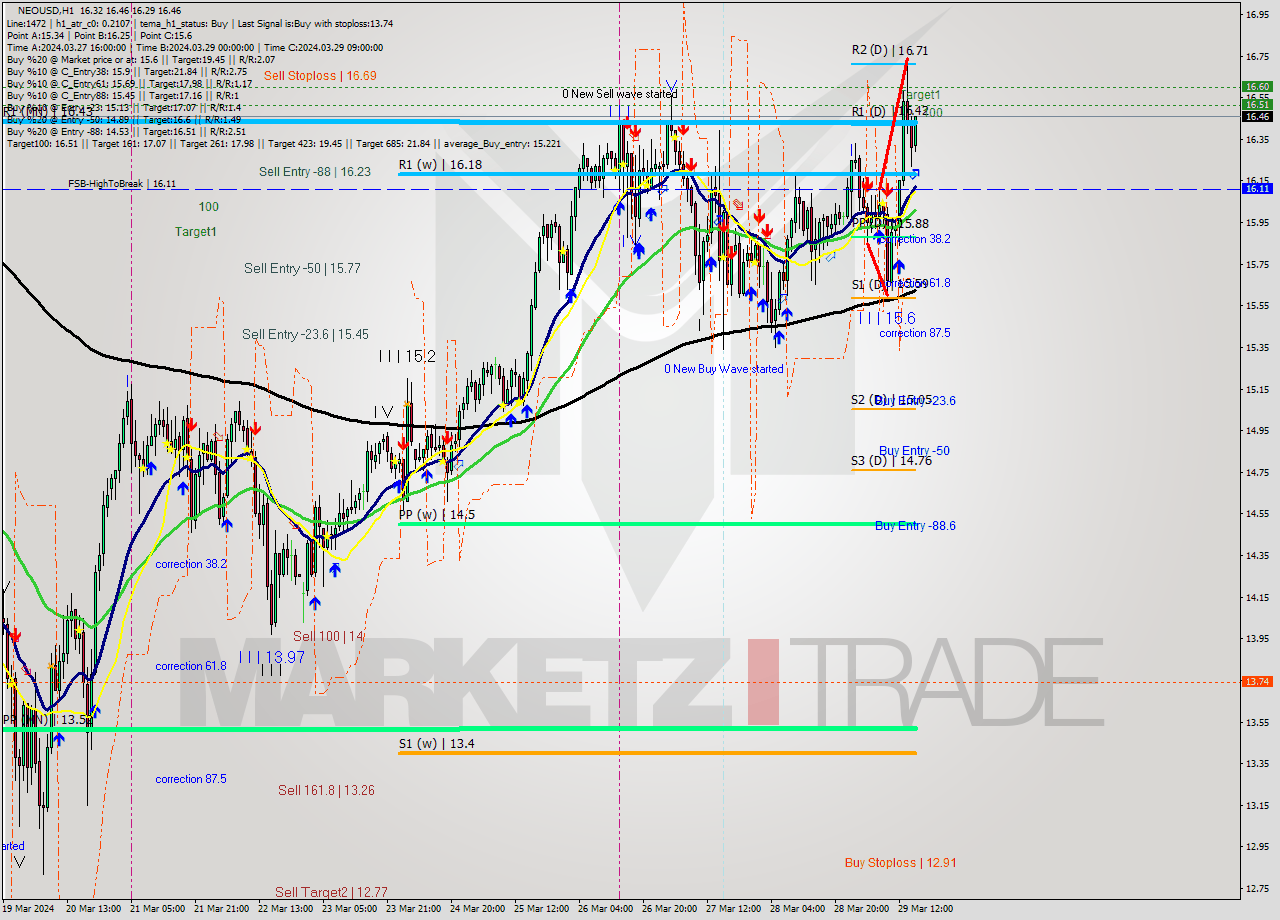This screenshot has height=920, width=1280.
Task: Click the 15.35 price axis value
Action: (x=1256, y=347)
